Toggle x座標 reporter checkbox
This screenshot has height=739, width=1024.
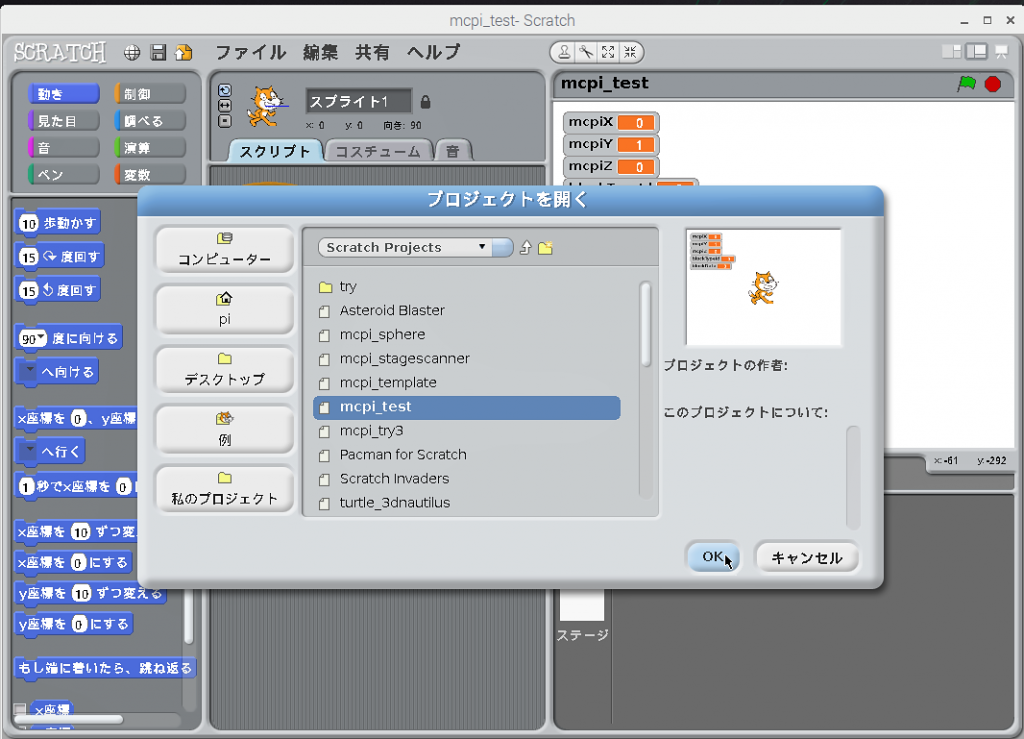20,710
